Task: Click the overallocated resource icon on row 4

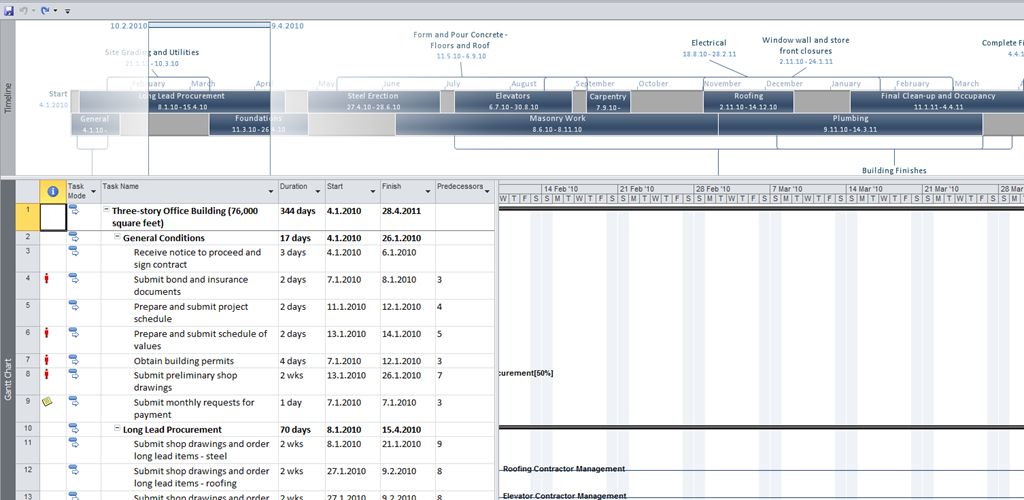Action: pos(45,280)
